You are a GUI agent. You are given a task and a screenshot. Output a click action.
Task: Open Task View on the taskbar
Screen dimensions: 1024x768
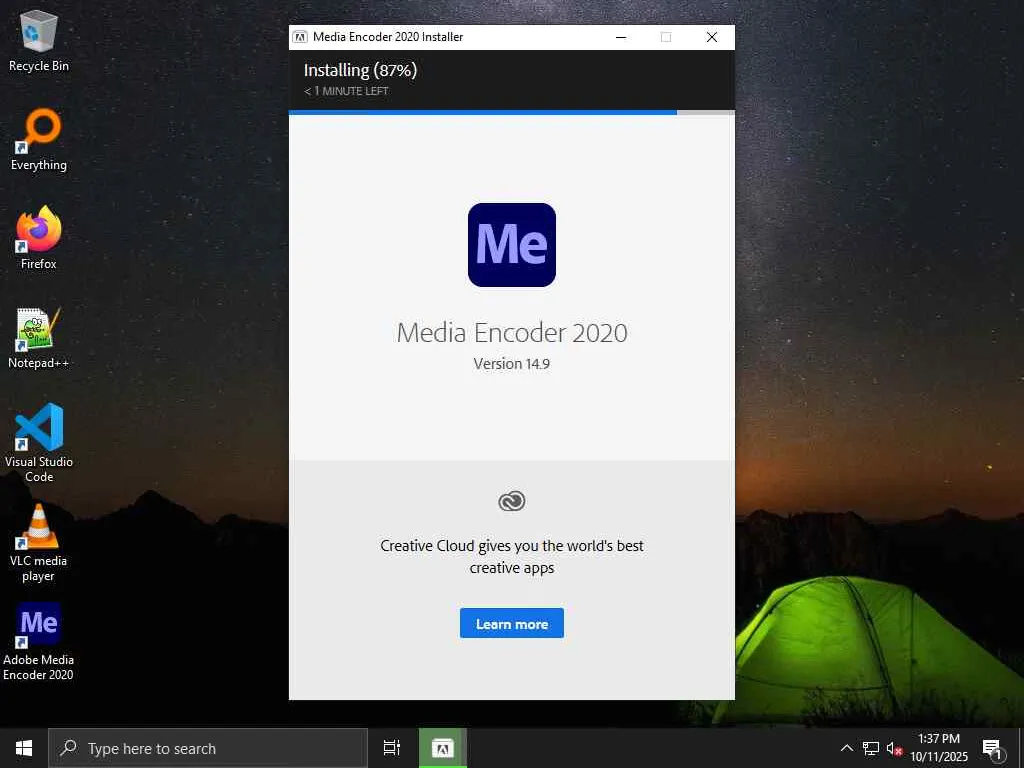coord(392,748)
